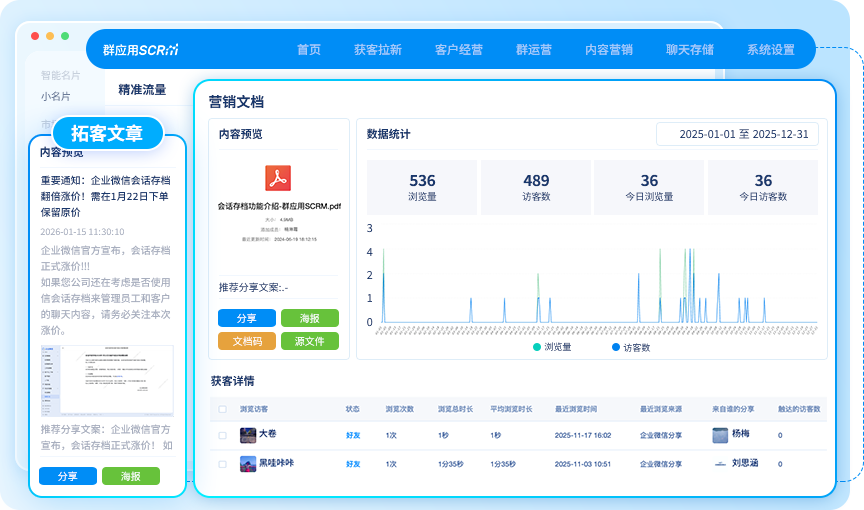This screenshot has width=864, height=510.
Task: Check the box for visitor 黑哇咔咔
Action: (x=223, y=464)
